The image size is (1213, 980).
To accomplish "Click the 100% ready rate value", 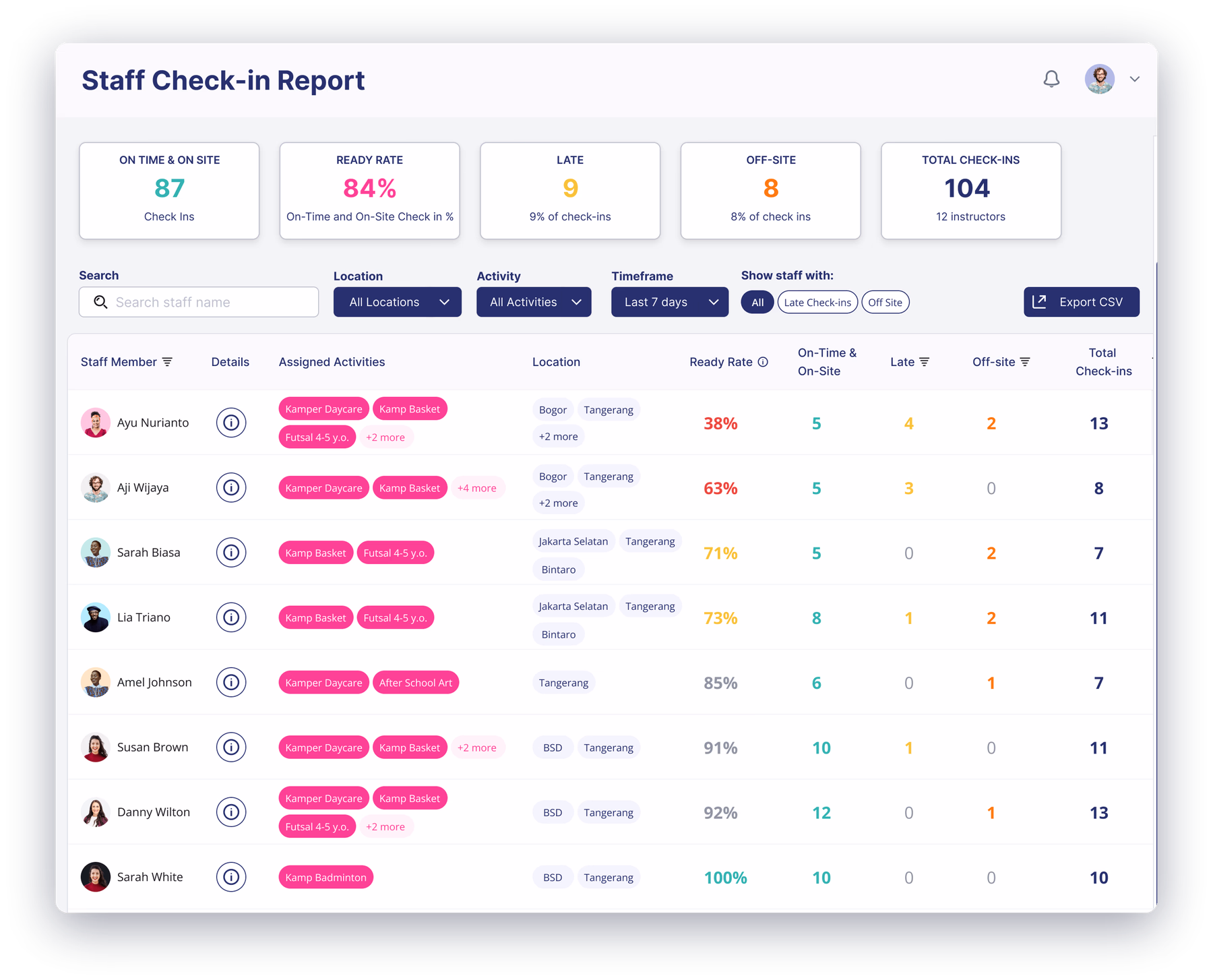I will point(725,878).
